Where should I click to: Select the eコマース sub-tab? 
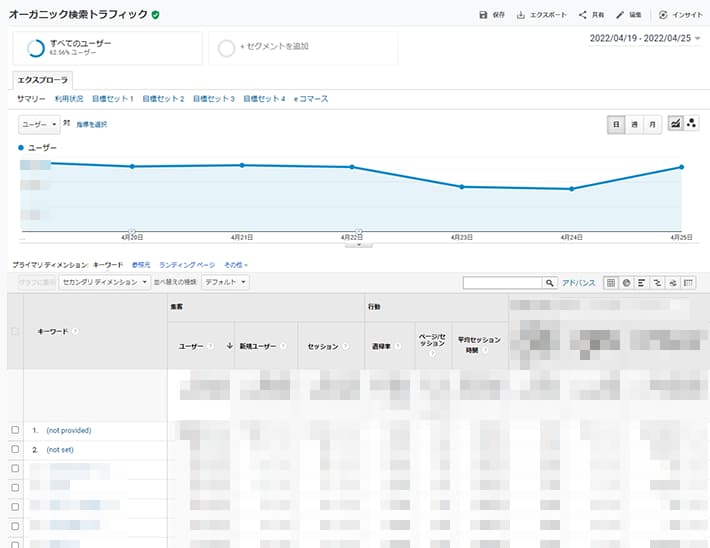[311, 99]
